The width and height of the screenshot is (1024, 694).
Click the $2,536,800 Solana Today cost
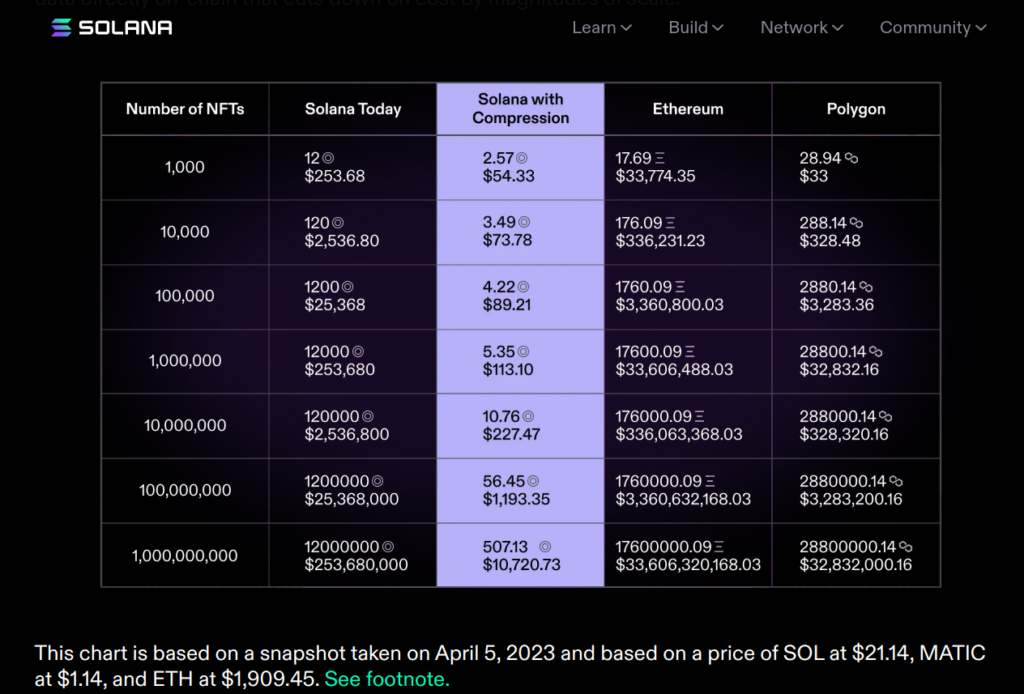coord(347,434)
